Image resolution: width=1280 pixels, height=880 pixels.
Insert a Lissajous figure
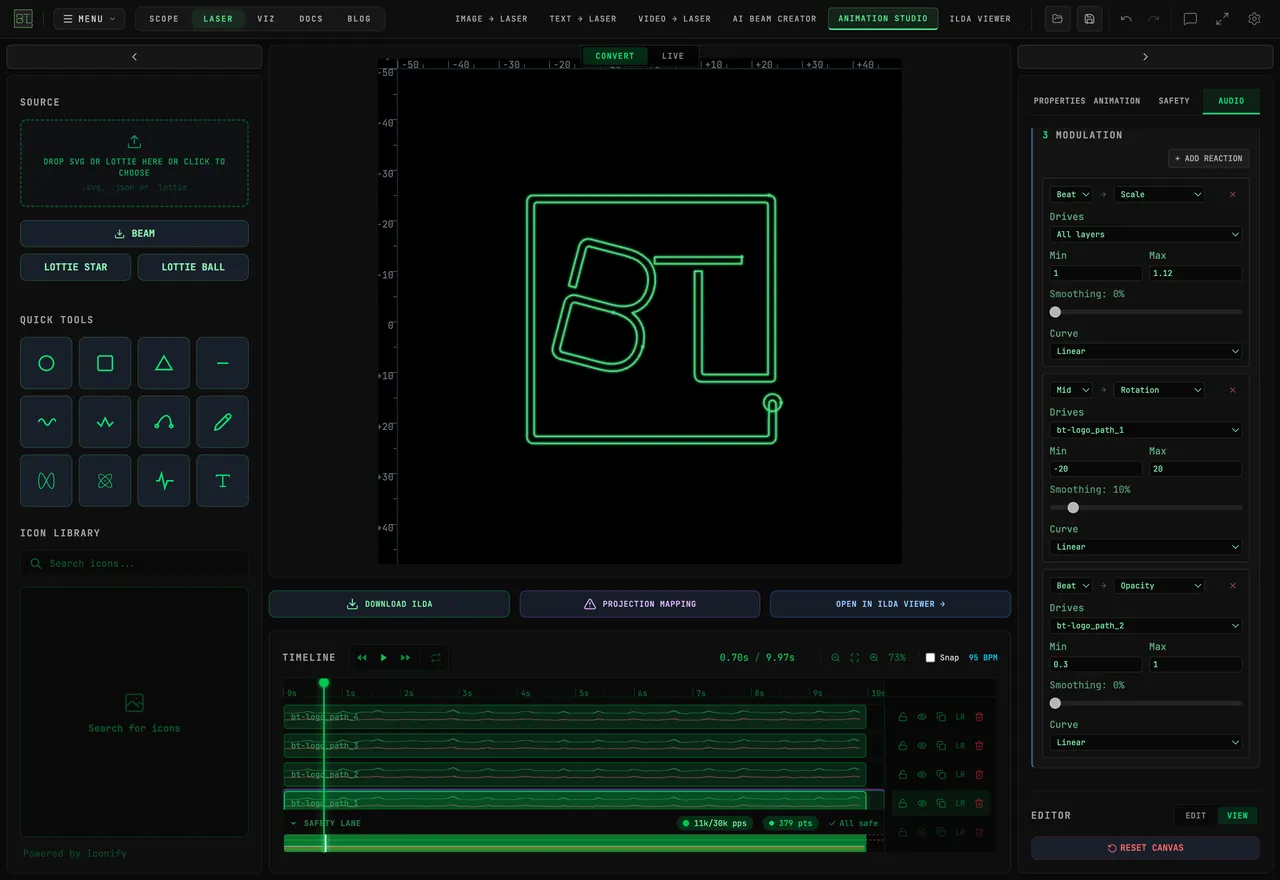tap(46, 481)
